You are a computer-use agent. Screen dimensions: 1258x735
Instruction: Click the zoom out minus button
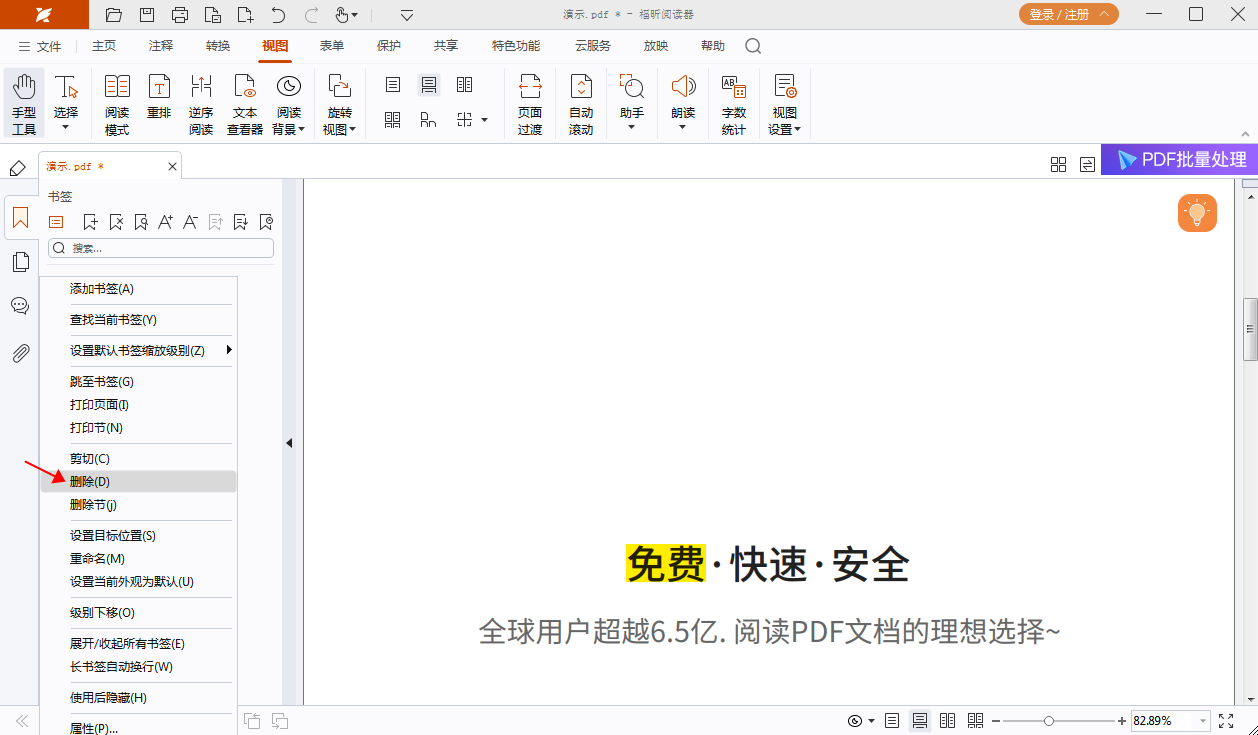[996, 721]
